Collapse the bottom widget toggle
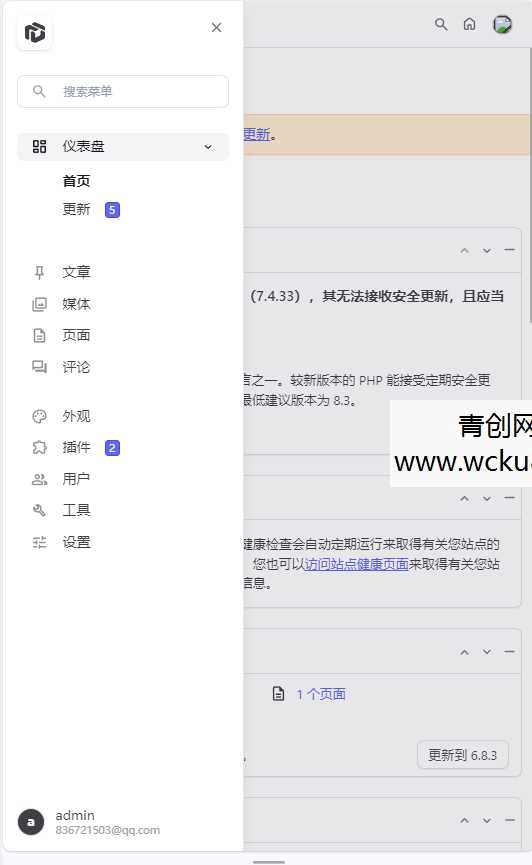 509,820
